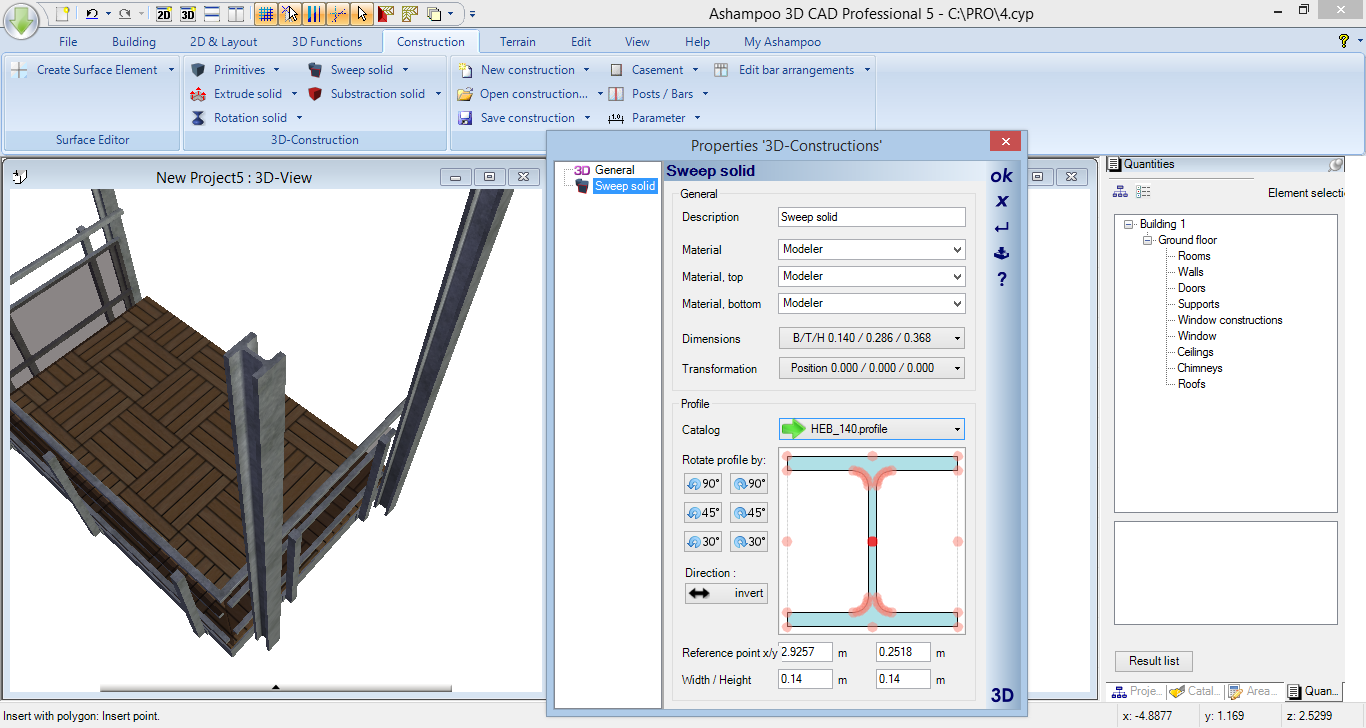Toggle the arrow selection mode button
1366x728 pixels.
pyautogui.click(x=363, y=14)
